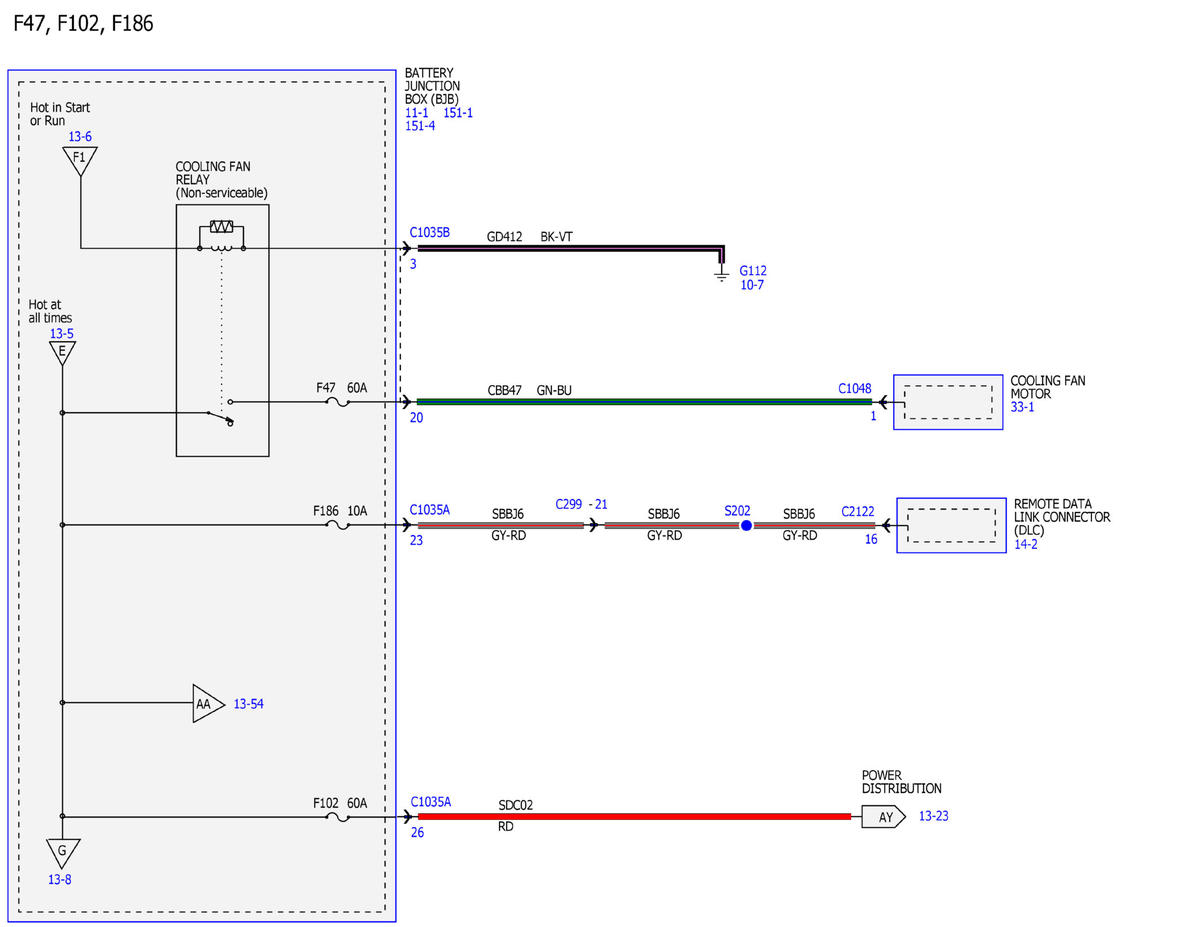Click the AY power distribution arrow
The height and width of the screenshot is (927, 1200).
(x=884, y=816)
